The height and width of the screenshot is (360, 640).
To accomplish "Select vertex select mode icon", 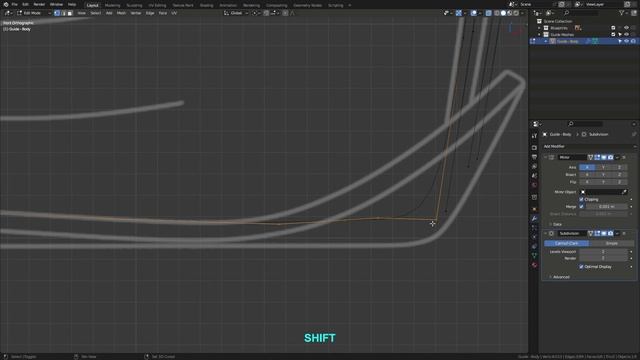I will coord(57,13).
